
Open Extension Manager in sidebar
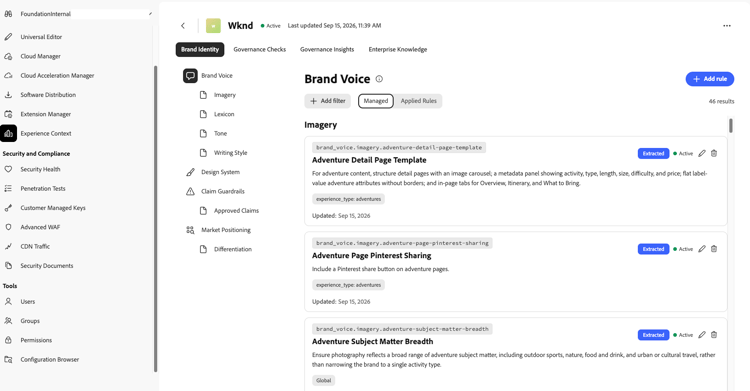click(x=45, y=114)
